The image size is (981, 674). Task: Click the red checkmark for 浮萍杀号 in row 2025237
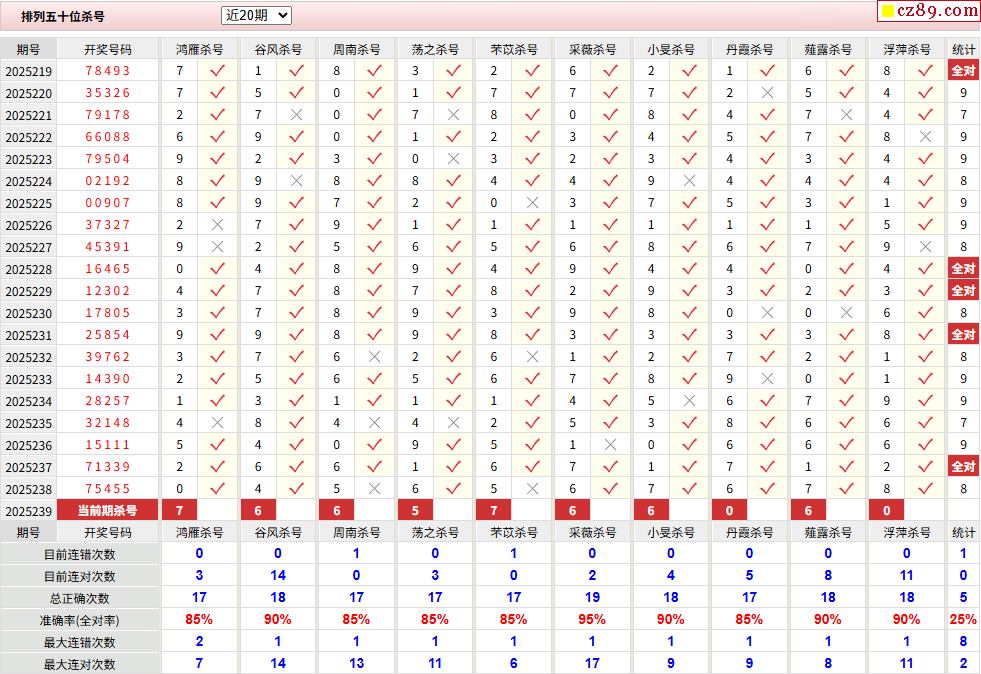coord(925,467)
